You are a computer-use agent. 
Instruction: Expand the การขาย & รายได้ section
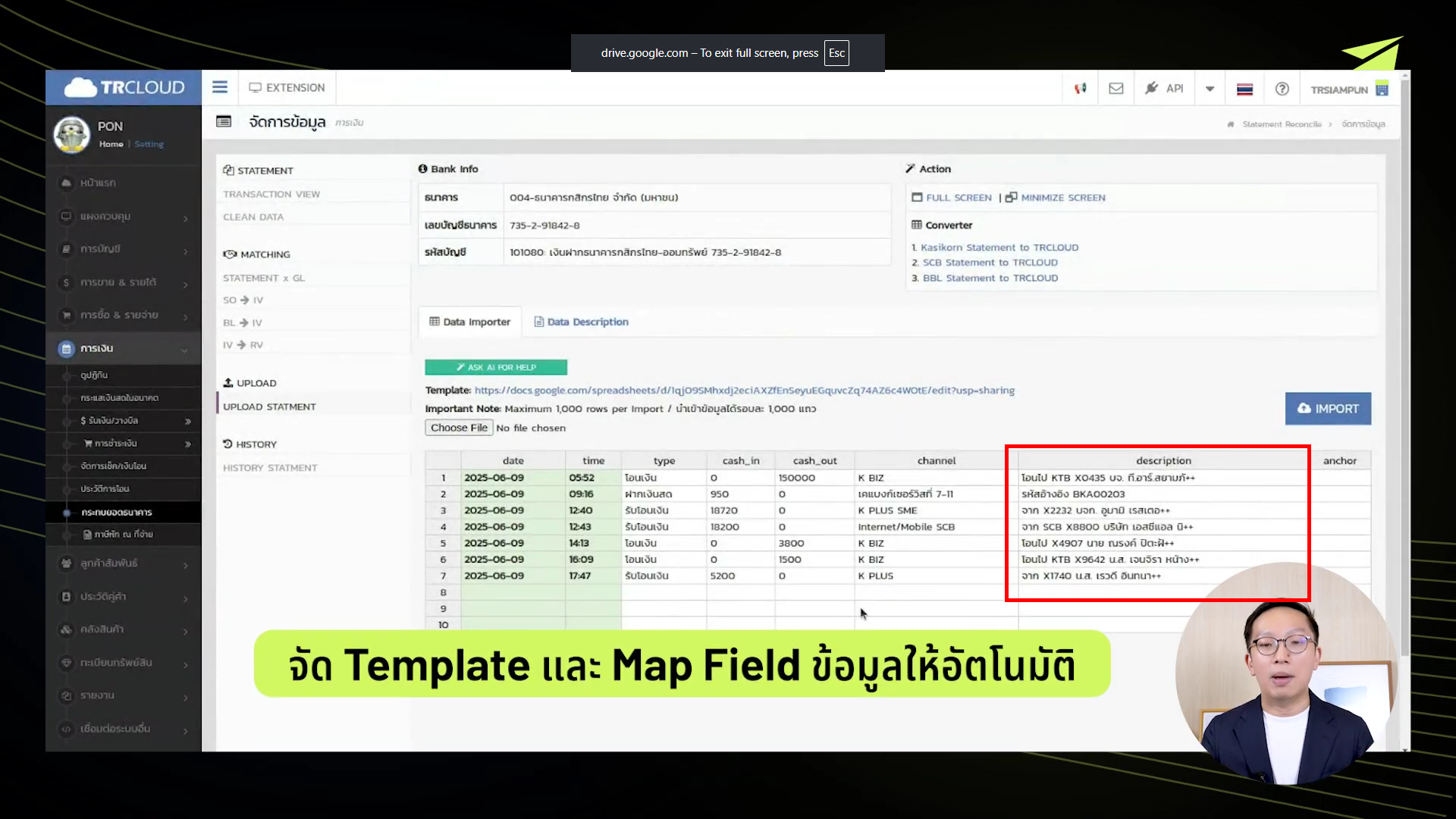coord(124,282)
